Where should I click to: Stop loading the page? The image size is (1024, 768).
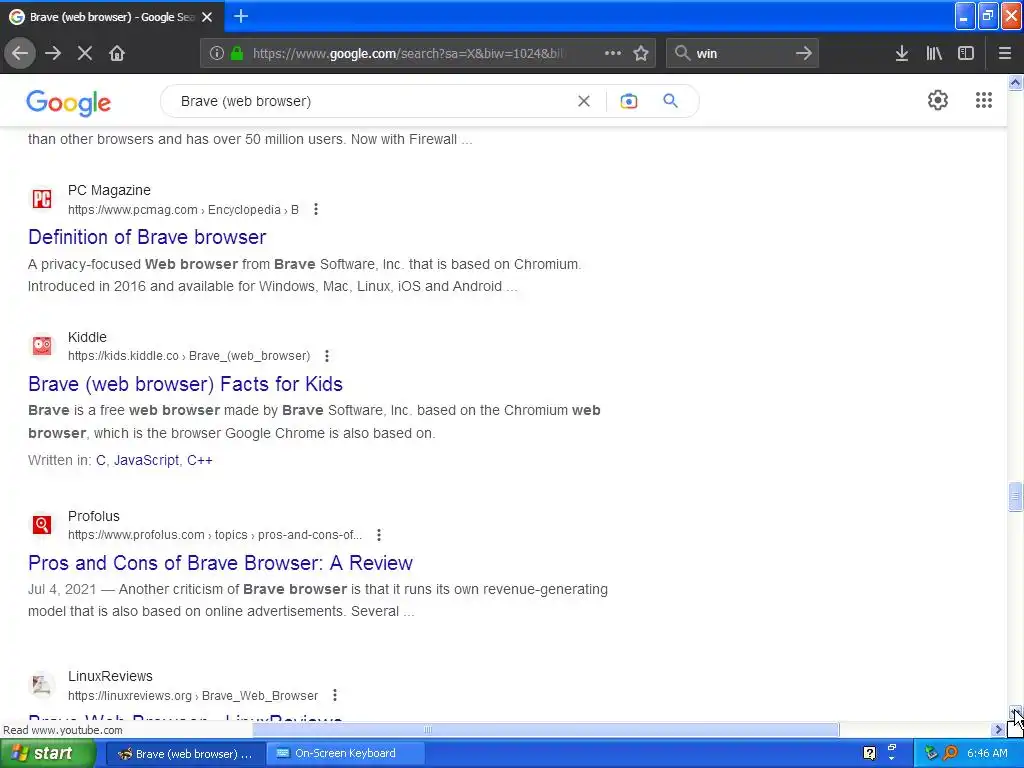(x=85, y=53)
